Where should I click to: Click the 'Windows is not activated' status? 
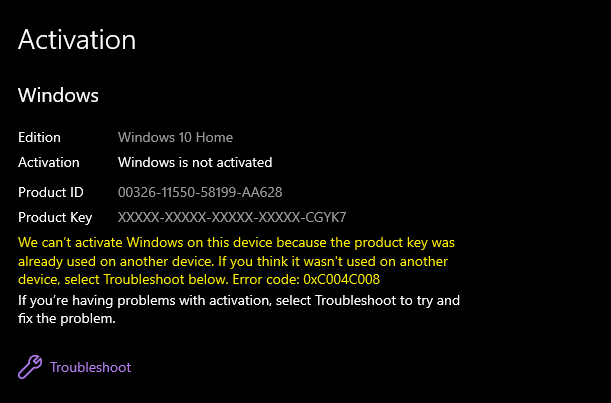(x=195, y=162)
